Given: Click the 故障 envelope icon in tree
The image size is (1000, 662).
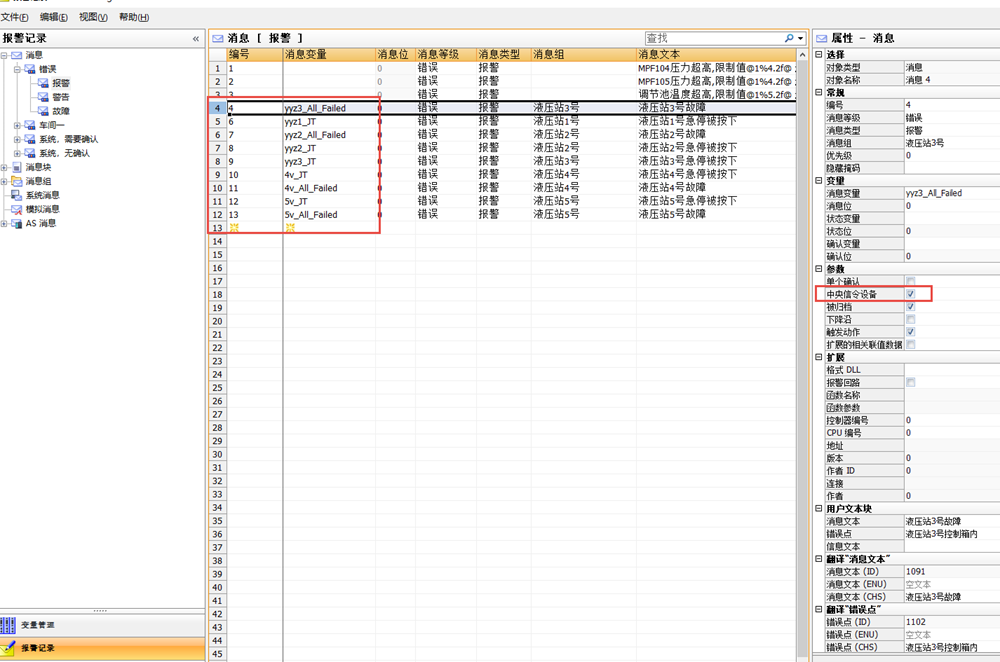Looking at the screenshot, I should tap(44, 111).
